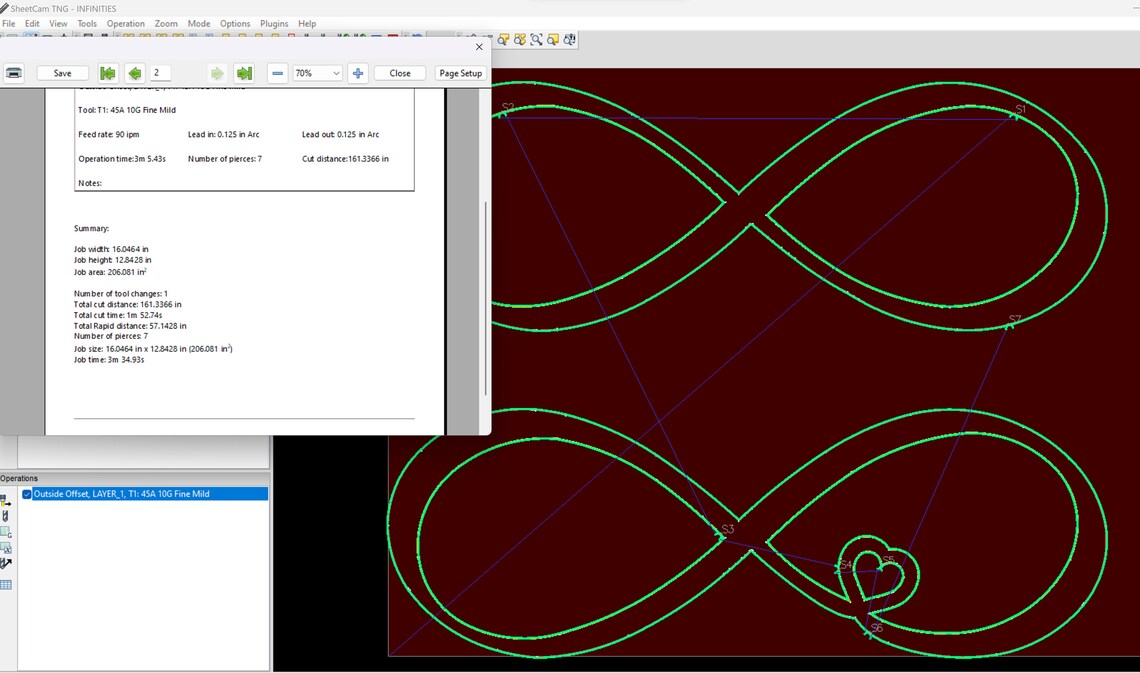The height and width of the screenshot is (673, 1140).
Task: Click the table grid icon in Operations sidebar
Action: [x=6, y=583]
